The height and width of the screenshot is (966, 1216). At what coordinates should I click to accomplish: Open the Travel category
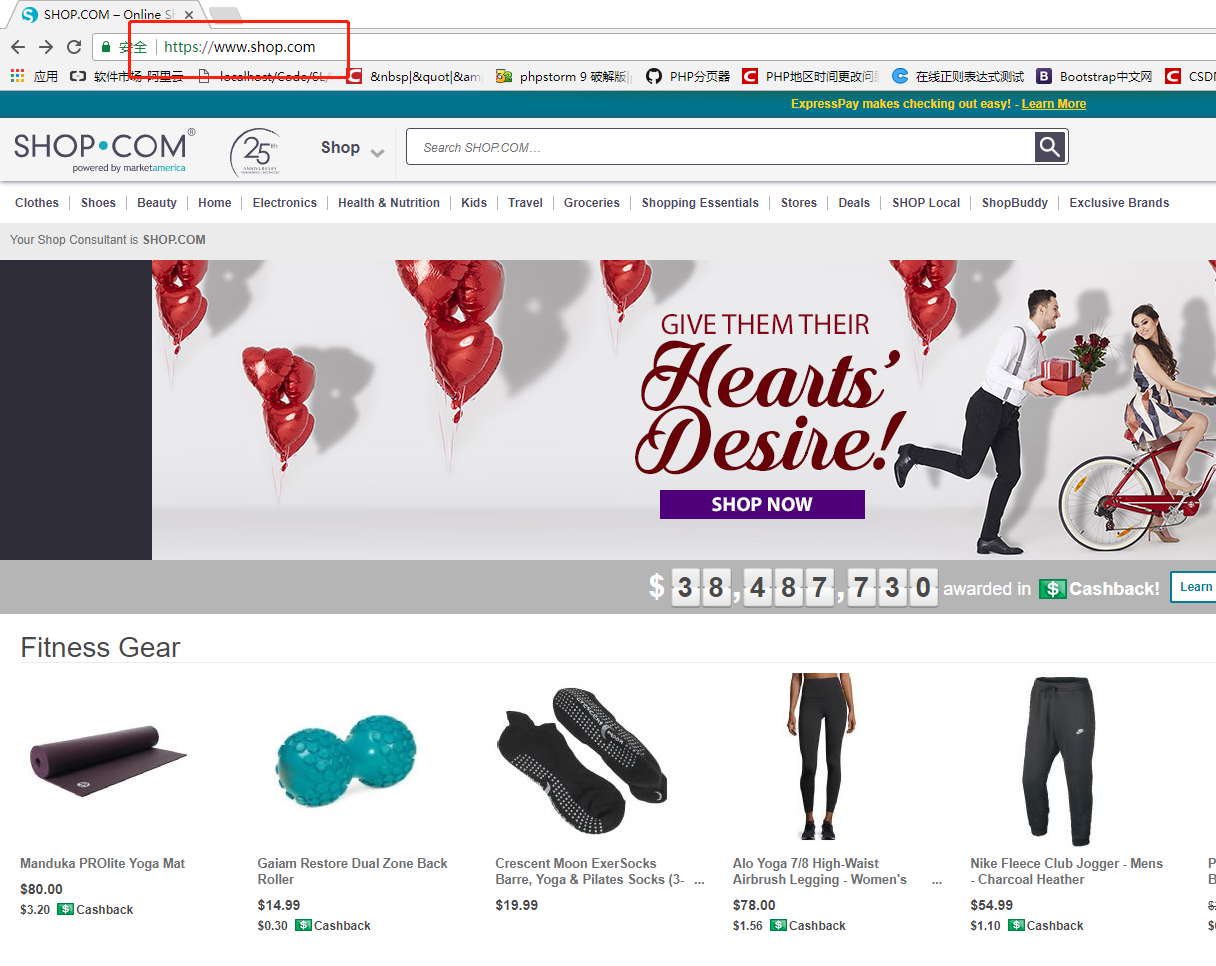coord(525,203)
